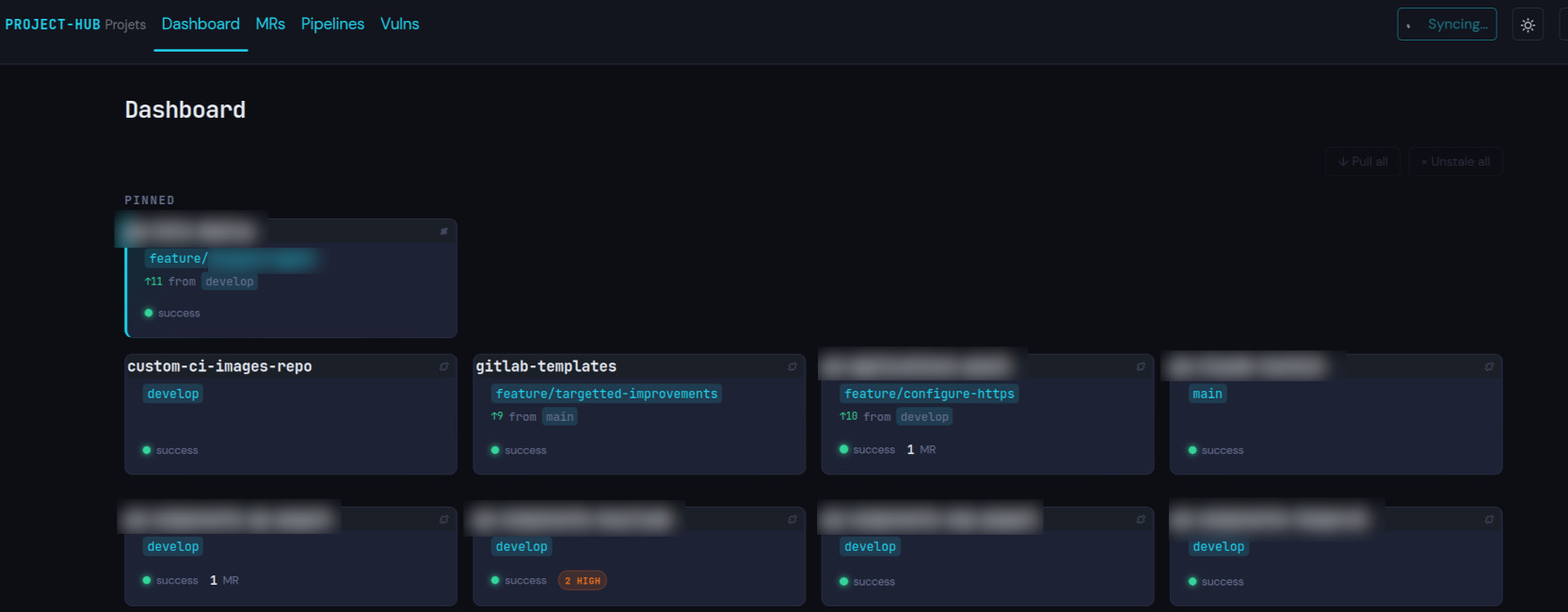Click the main base badge after ↑9 from
The width and height of the screenshot is (1568, 612).
[559, 416]
